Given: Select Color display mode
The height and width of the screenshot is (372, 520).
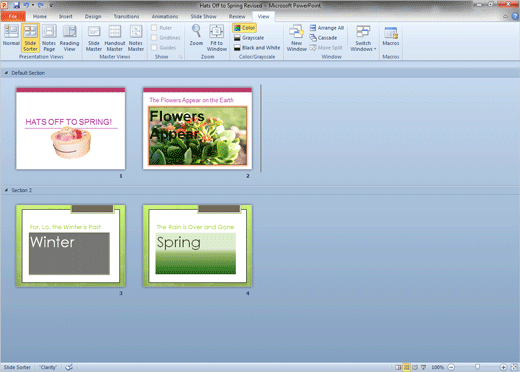Looking at the screenshot, I should [x=245, y=28].
